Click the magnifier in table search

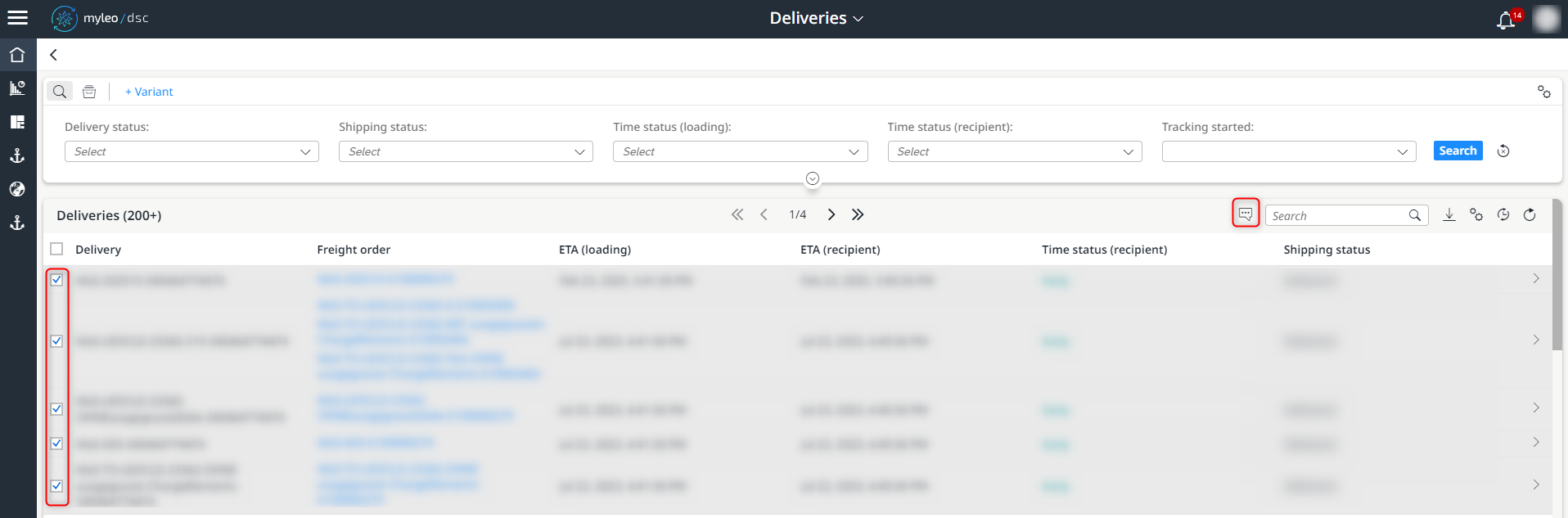1415,215
